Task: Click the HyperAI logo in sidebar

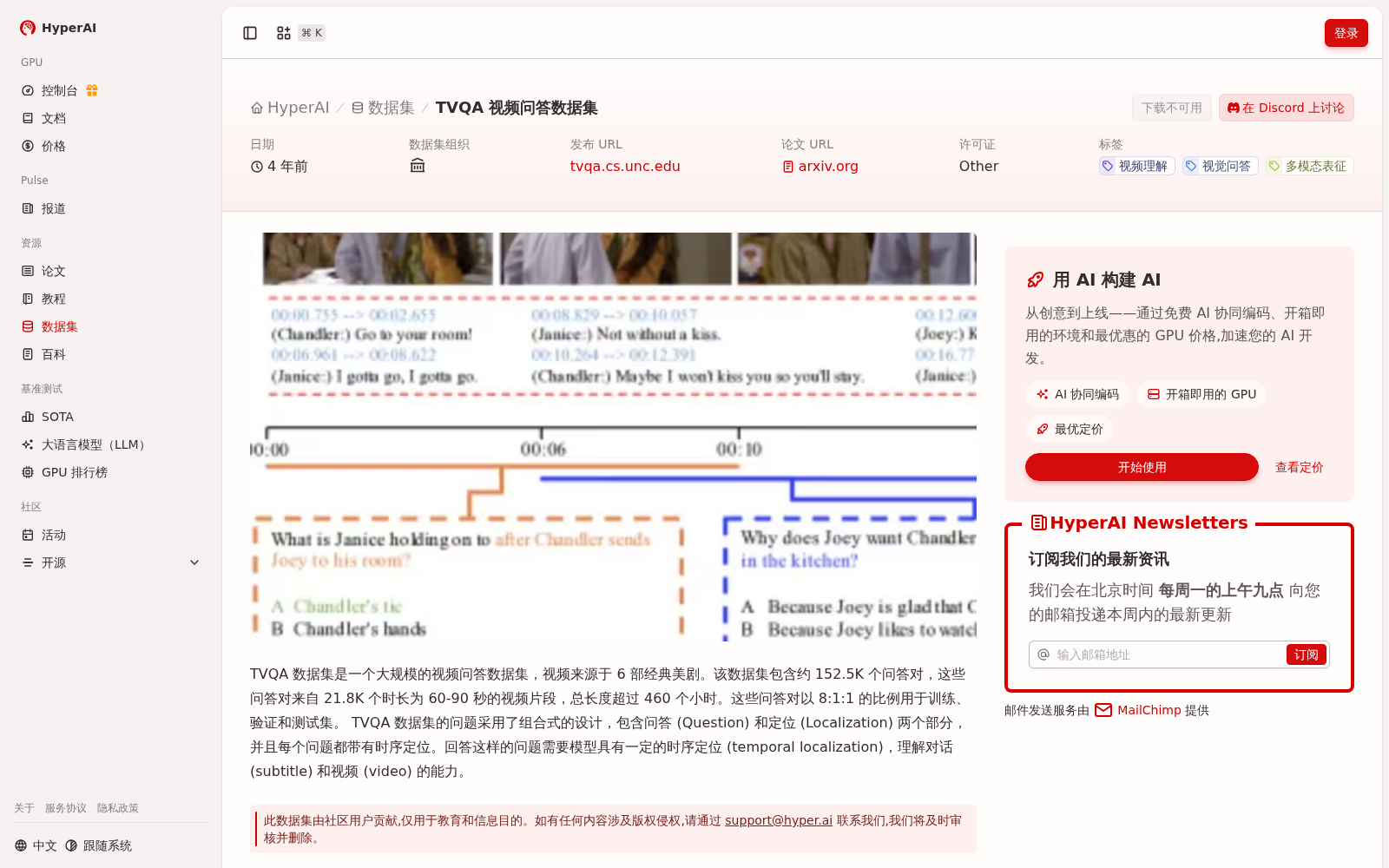Action: pyautogui.click(x=57, y=28)
